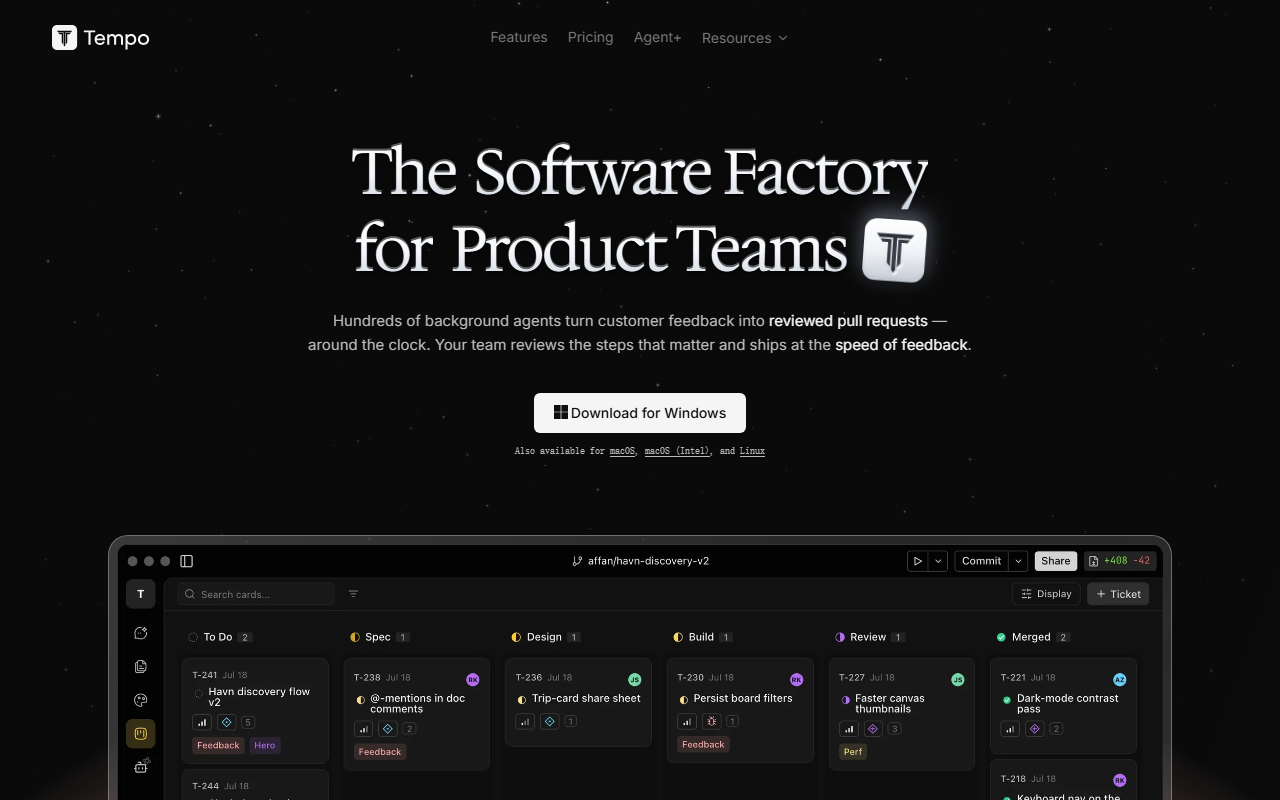Follow the macOS (Intel) download link
This screenshot has height=800, width=1280.
[677, 451]
